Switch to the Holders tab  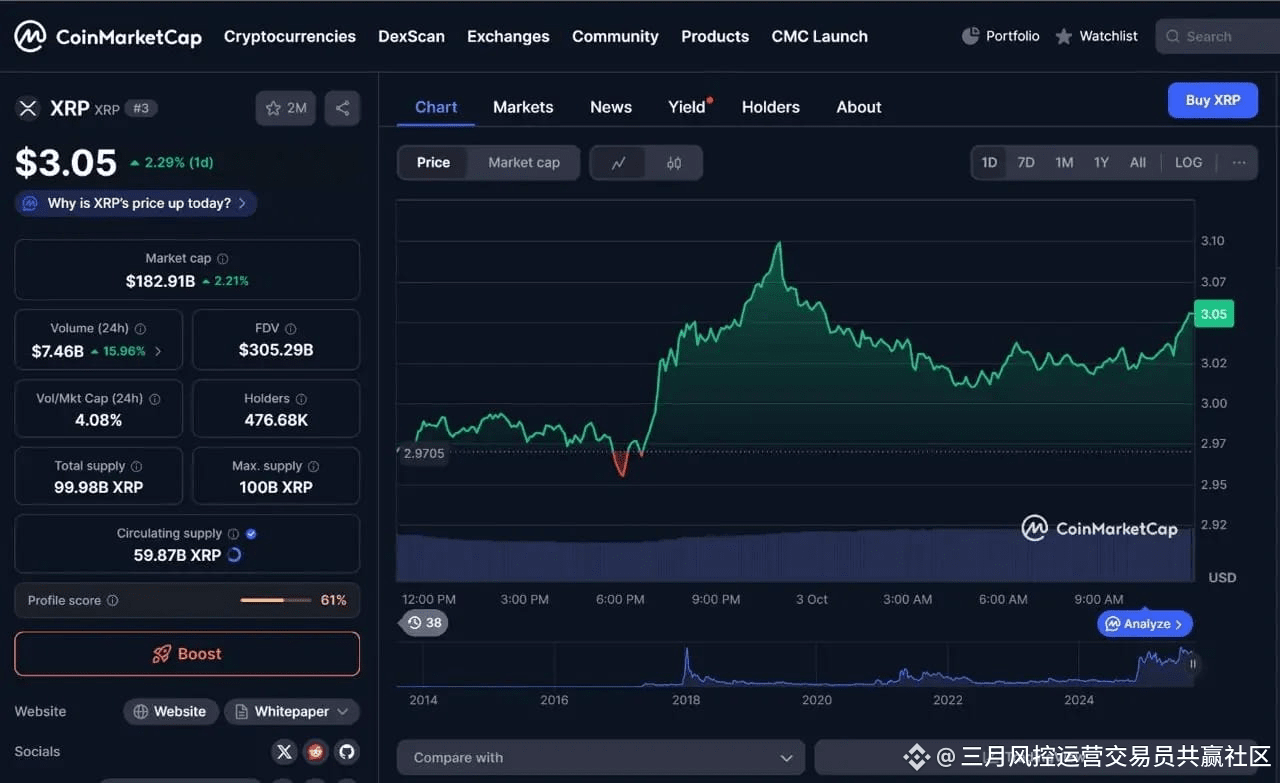coord(770,107)
